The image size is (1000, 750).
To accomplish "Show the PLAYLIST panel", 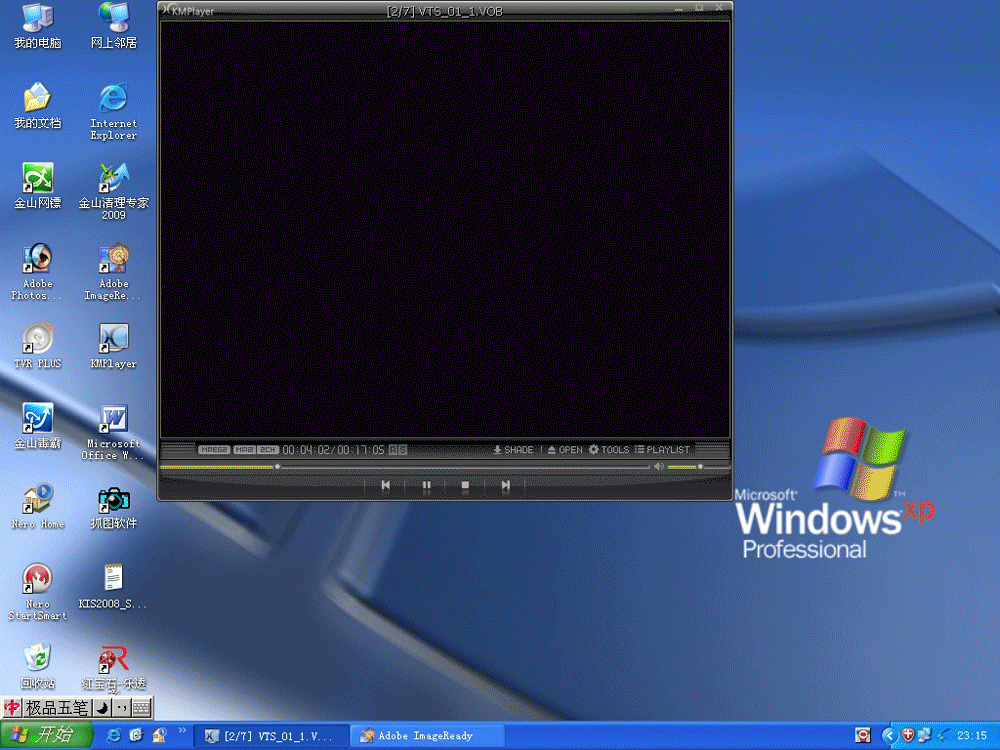I will [x=662, y=450].
